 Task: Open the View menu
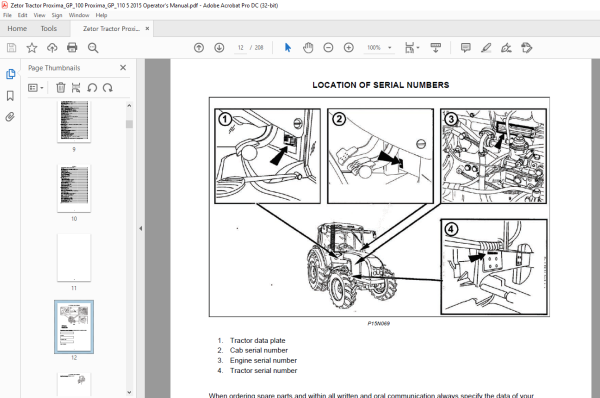click(39, 15)
